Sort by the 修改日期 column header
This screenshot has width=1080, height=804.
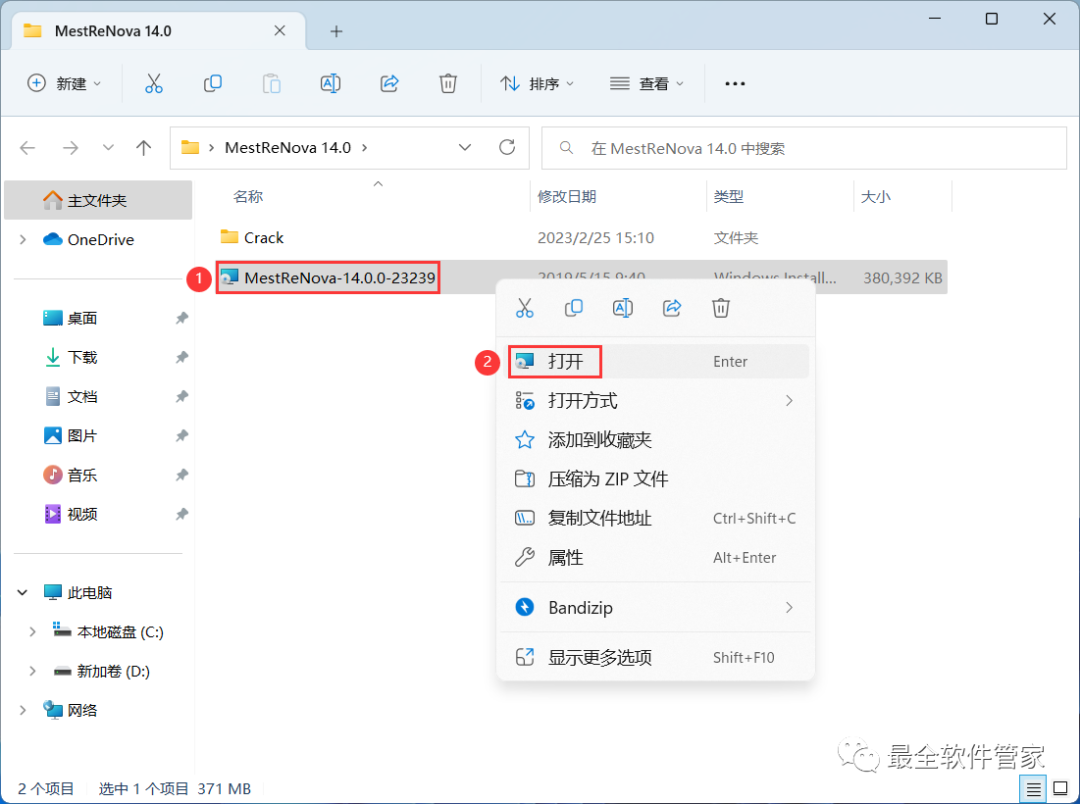pos(566,196)
